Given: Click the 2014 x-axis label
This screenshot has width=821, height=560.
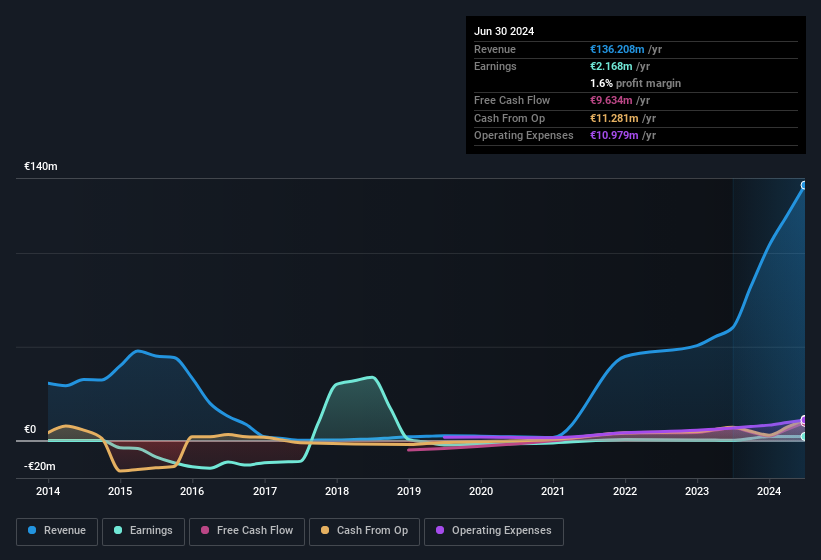Looking at the screenshot, I should [48, 491].
